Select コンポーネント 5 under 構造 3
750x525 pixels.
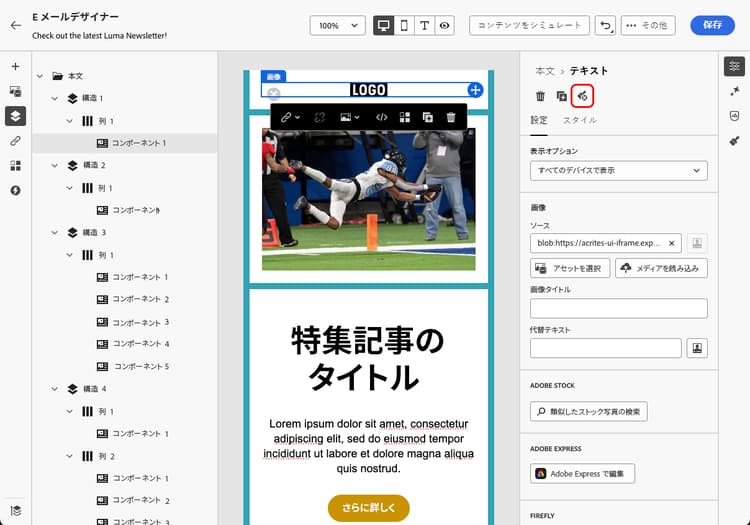pos(133,367)
